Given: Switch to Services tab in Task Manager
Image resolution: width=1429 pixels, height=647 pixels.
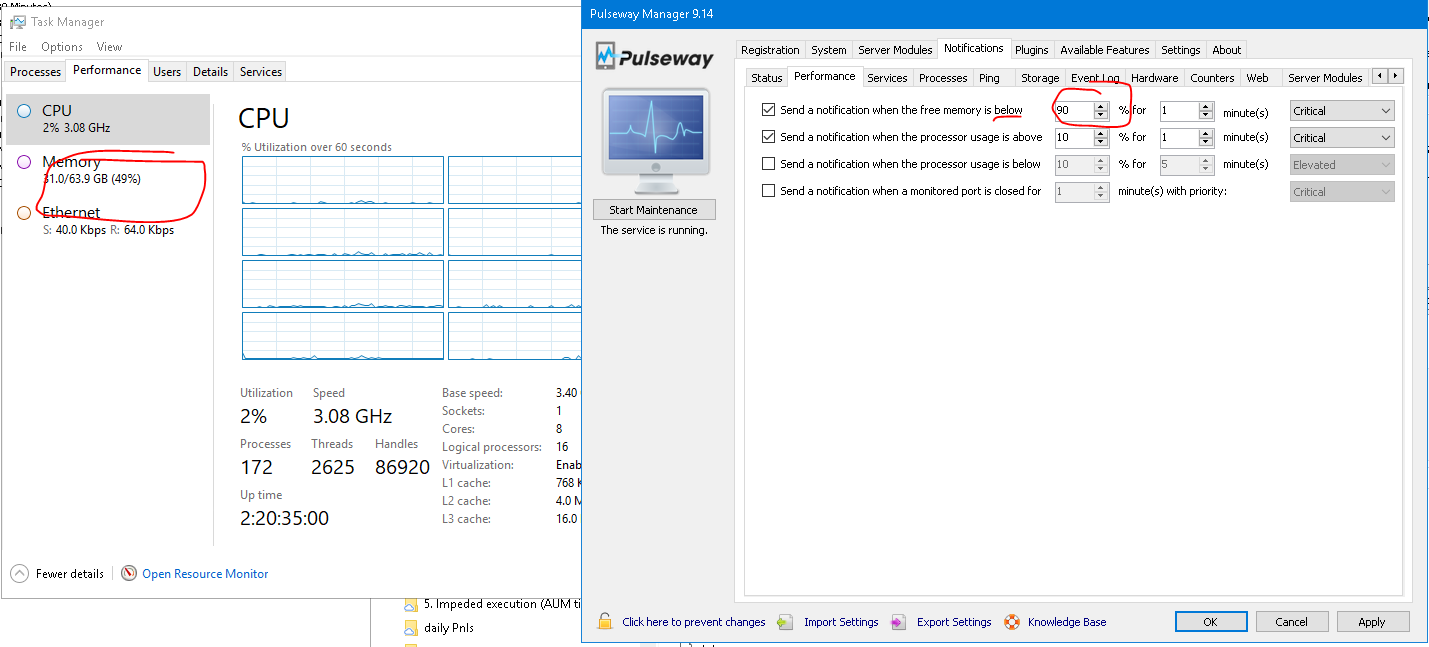Looking at the screenshot, I should tap(261, 72).
